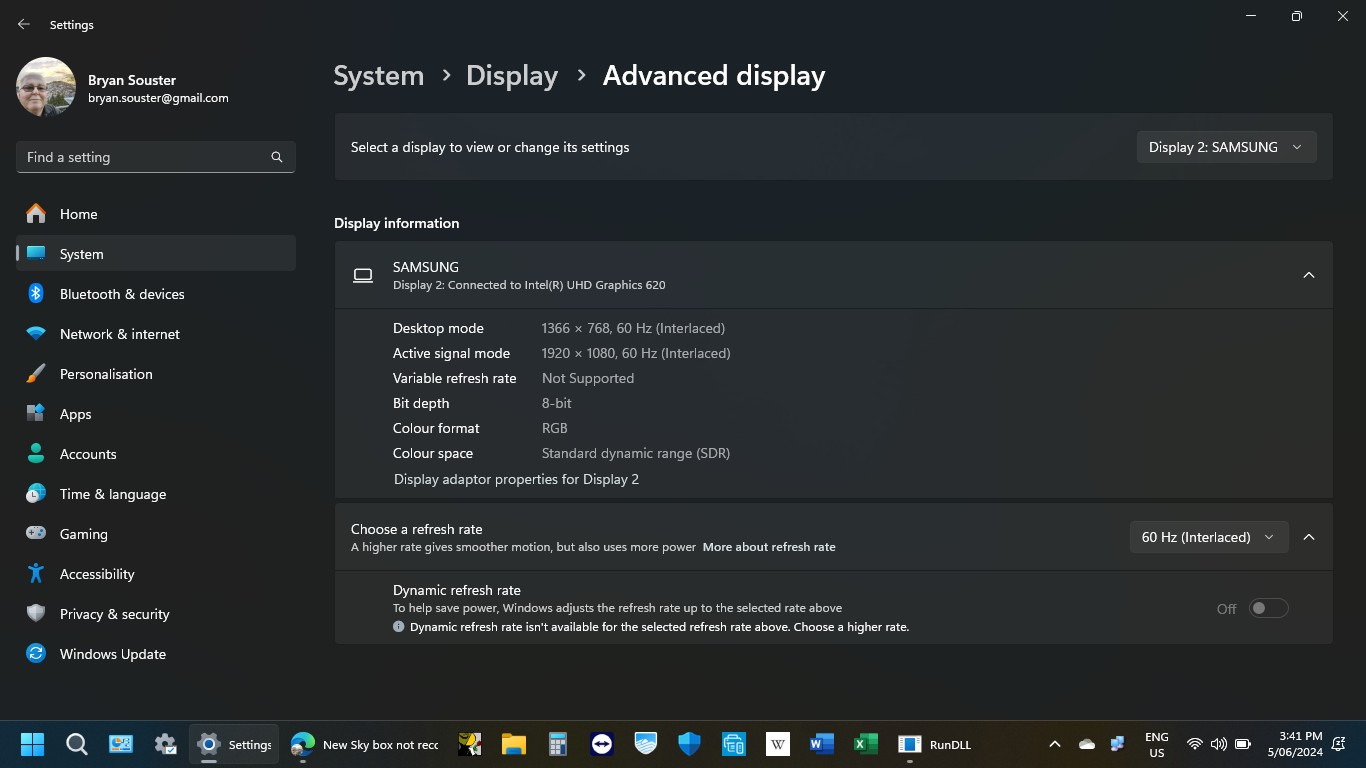Navigate to Apps settings
This screenshot has width=1366, height=768.
156,414
